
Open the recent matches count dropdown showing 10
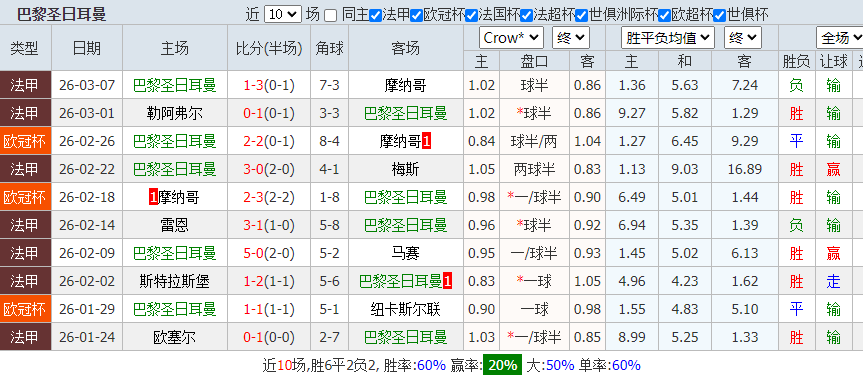[x=283, y=14]
